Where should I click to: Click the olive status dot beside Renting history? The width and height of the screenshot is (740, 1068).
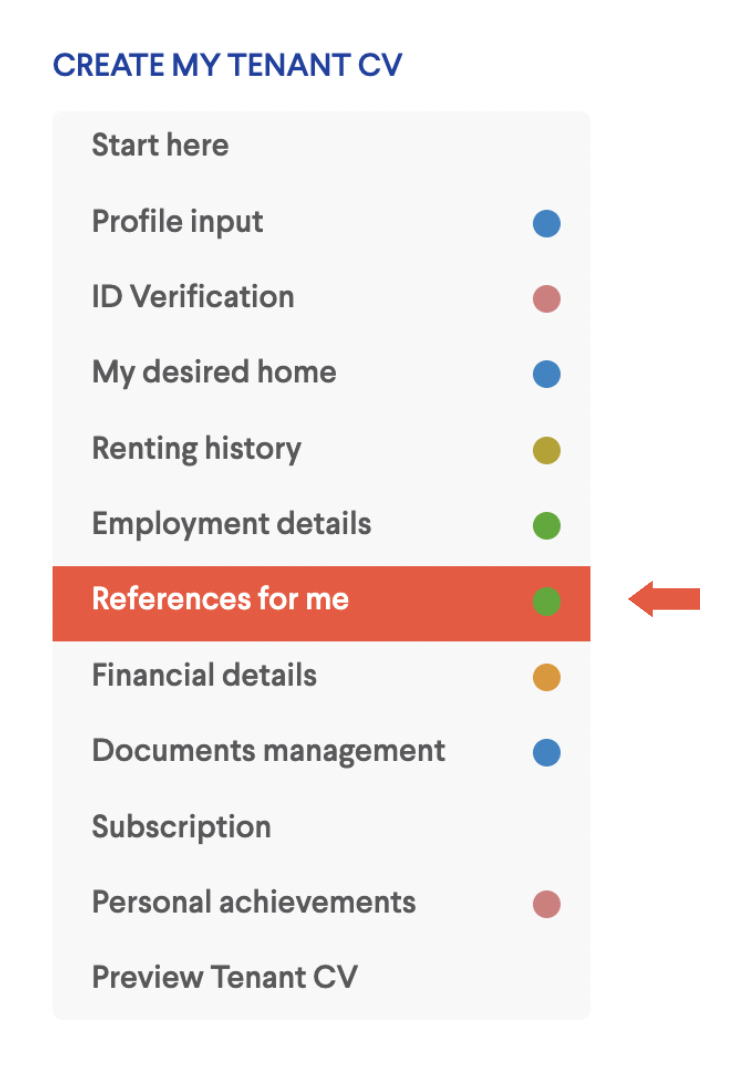(x=546, y=450)
